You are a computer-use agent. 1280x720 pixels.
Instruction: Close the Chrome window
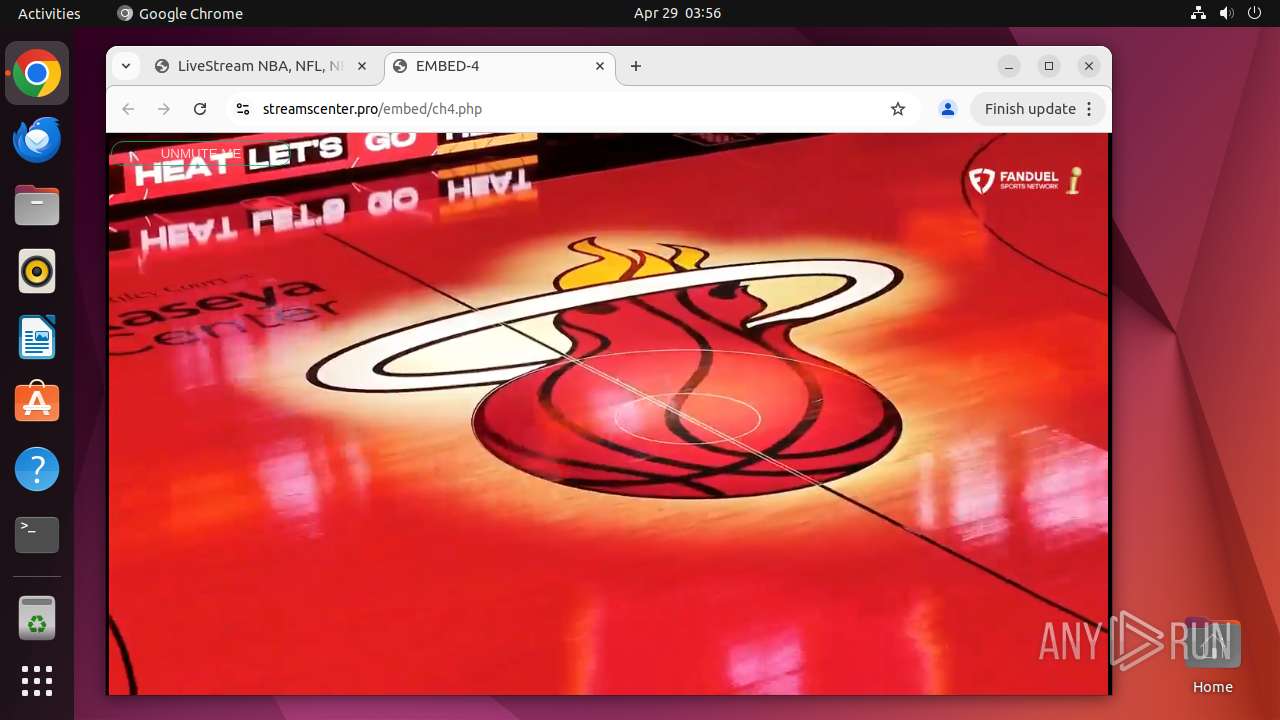1089,66
